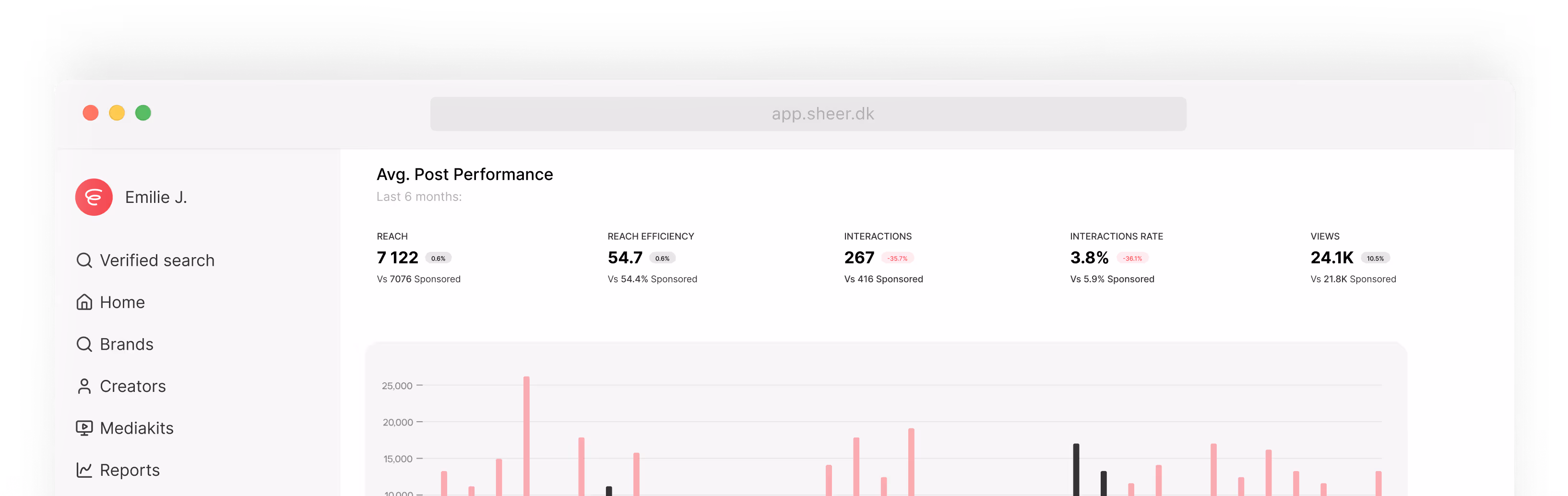The width and height of the screenshot is (1568, 496).
Task: Click the Verified search label
Action: 157,260
